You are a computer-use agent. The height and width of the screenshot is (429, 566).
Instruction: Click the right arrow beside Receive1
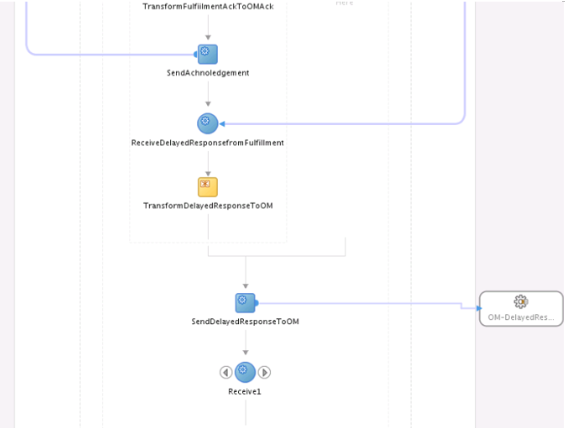(265, 372)
